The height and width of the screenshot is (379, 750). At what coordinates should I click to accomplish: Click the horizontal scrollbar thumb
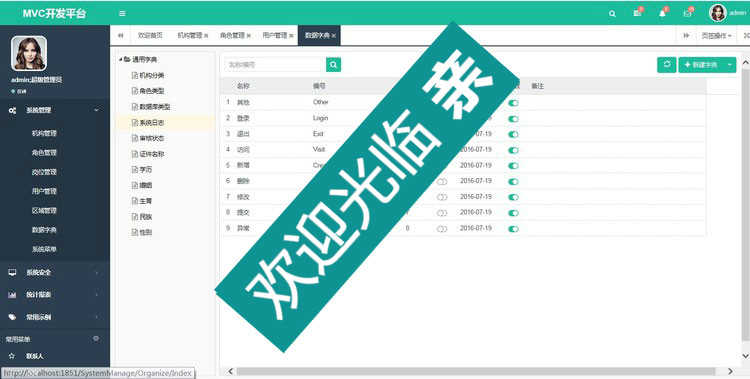click(x=475, y=371)
